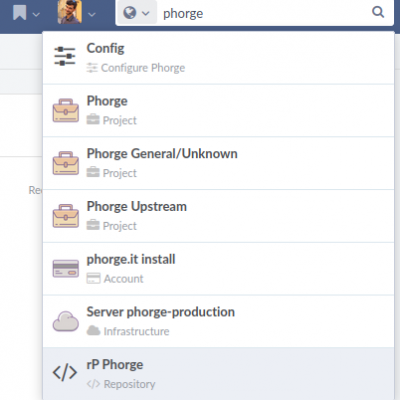The width and height of the screenshot is (400, 400).
Task: Open the Server phorge-production entry
Action: click(219, 321)
